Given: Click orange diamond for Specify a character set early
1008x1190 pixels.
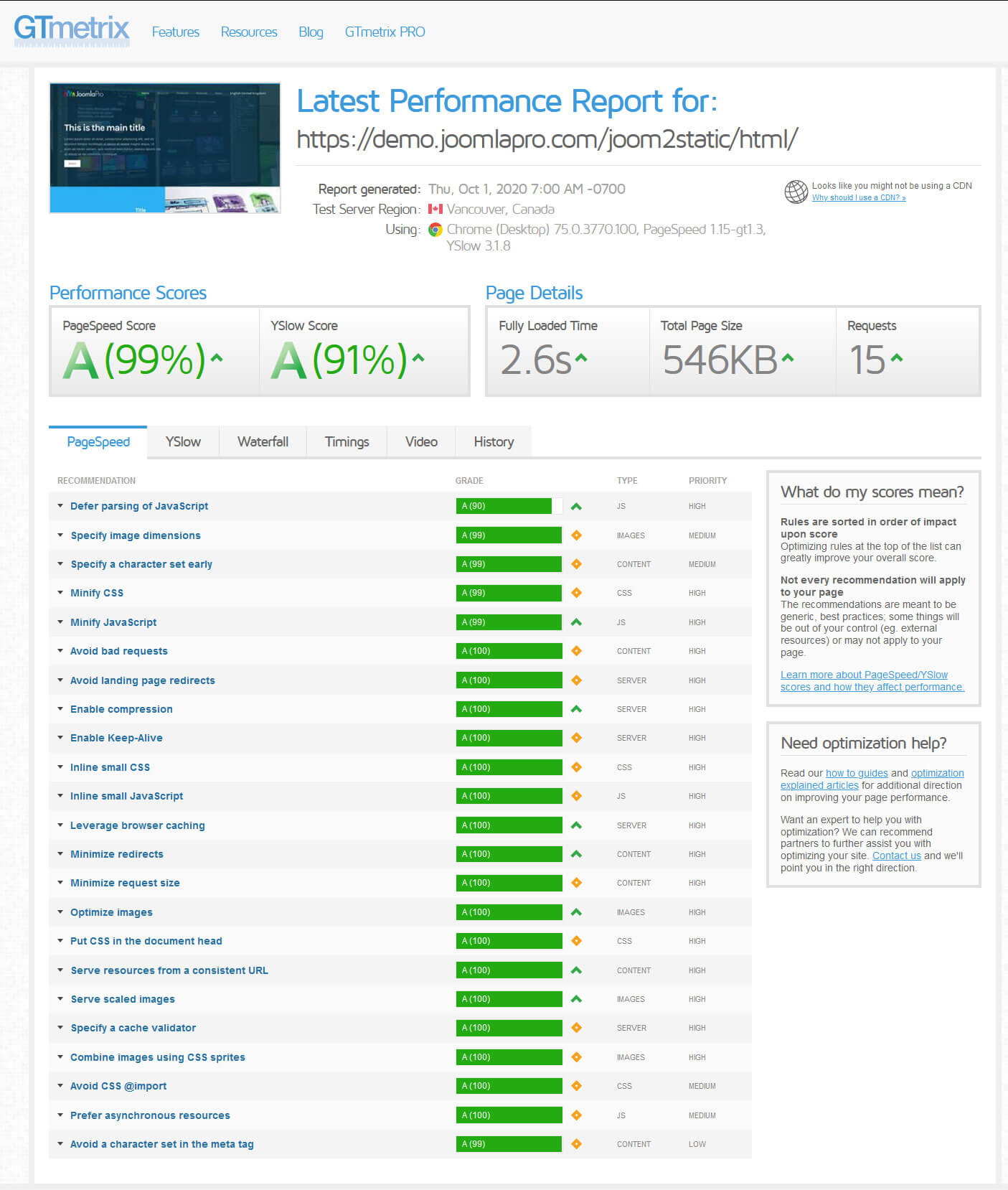Looking at the screenshot, I should point(576,564).
